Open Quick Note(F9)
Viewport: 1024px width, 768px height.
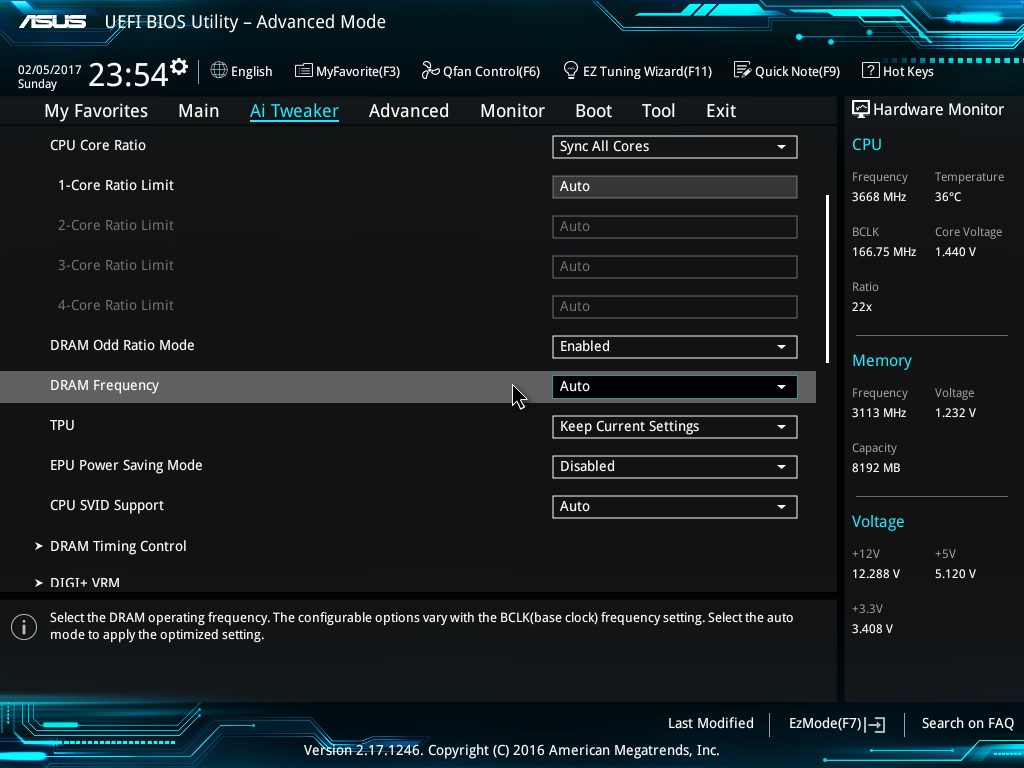tap(787, 71)
